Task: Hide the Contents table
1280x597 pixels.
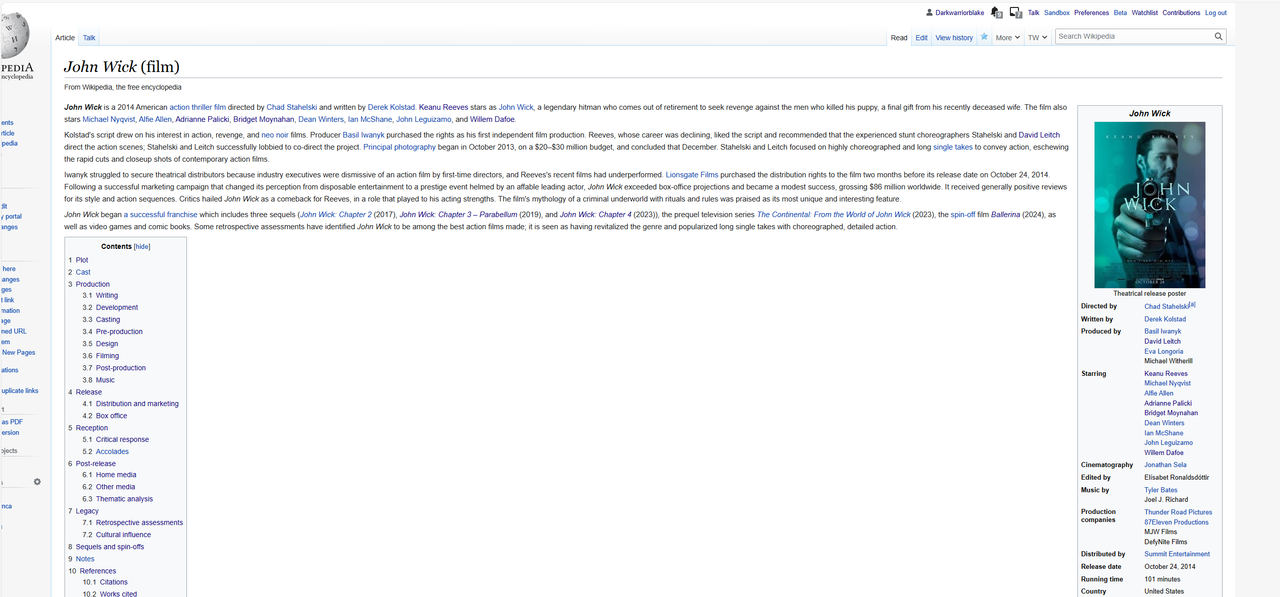Action: 142,246
